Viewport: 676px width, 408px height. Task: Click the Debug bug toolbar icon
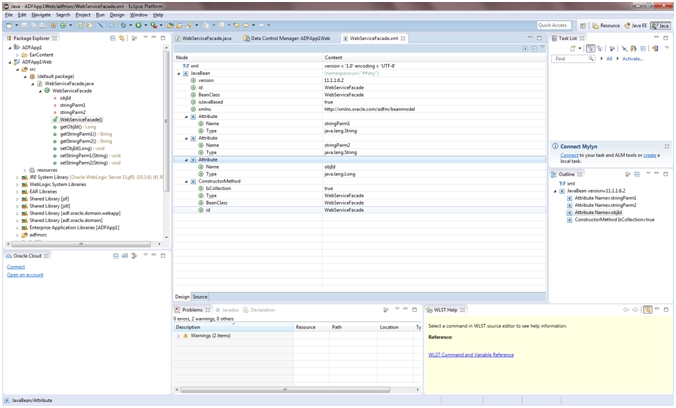(x=124, y=25)
